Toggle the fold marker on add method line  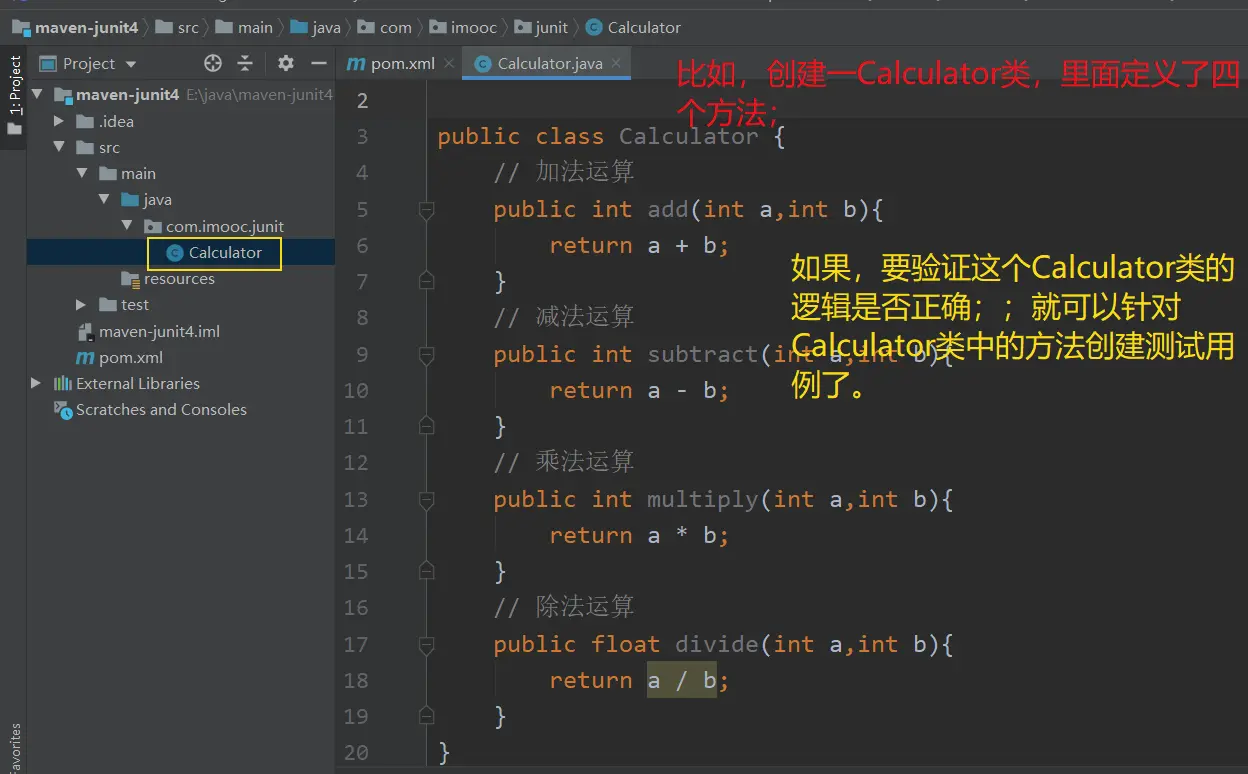pyautogui.click(x=427, y=210)
